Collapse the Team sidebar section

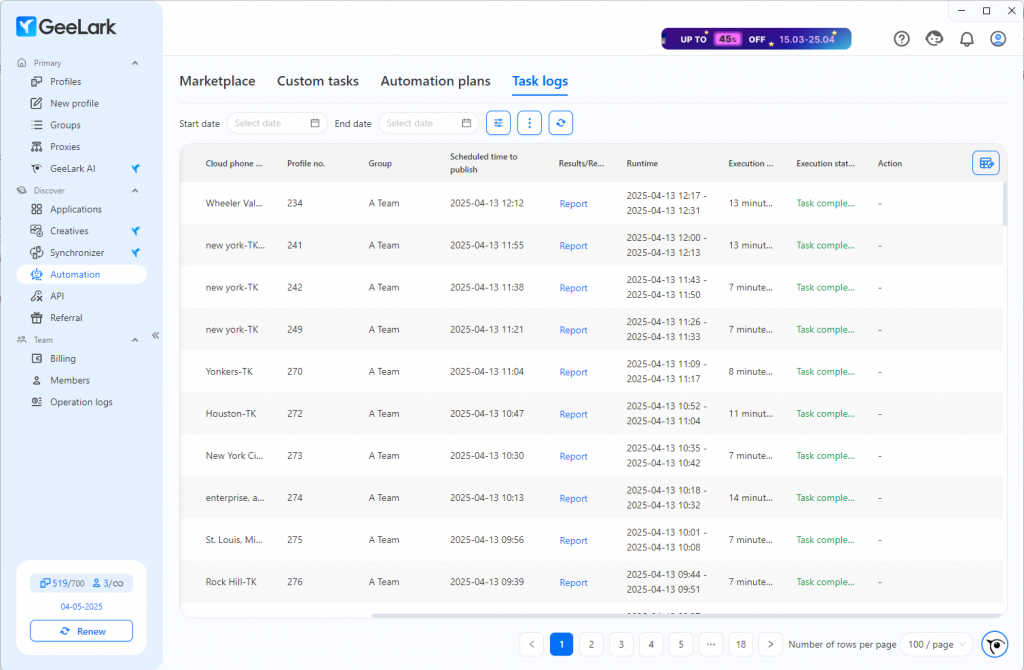click(135, 340)
